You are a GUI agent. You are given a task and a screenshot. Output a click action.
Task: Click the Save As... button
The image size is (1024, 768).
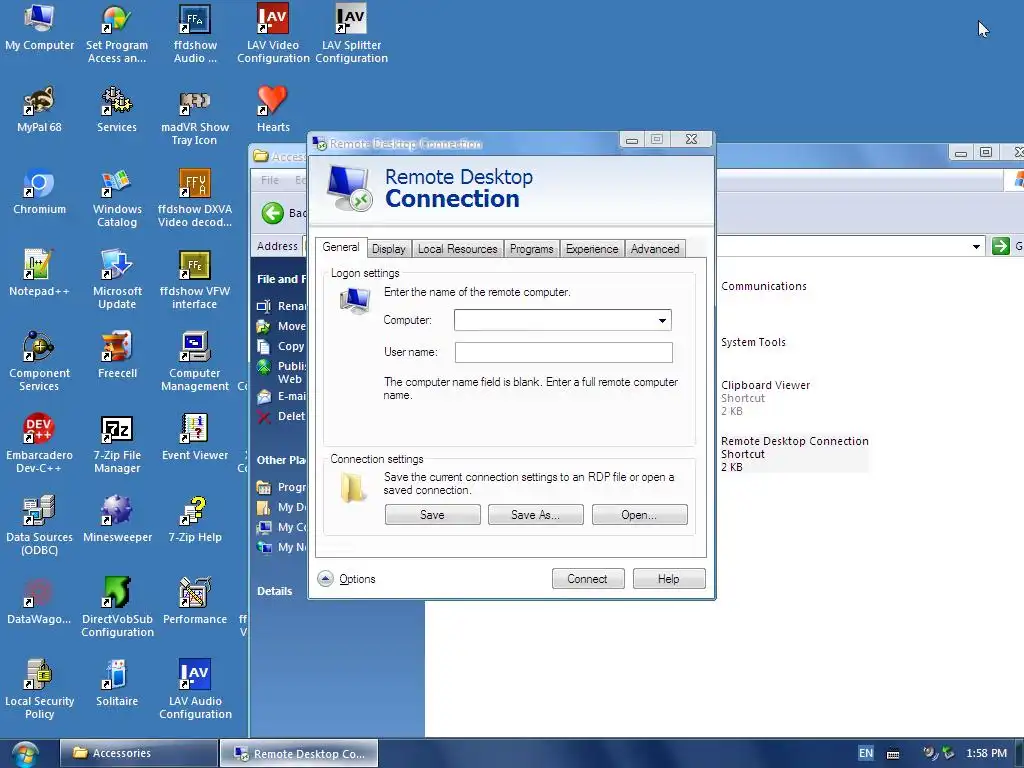(536, 515)
